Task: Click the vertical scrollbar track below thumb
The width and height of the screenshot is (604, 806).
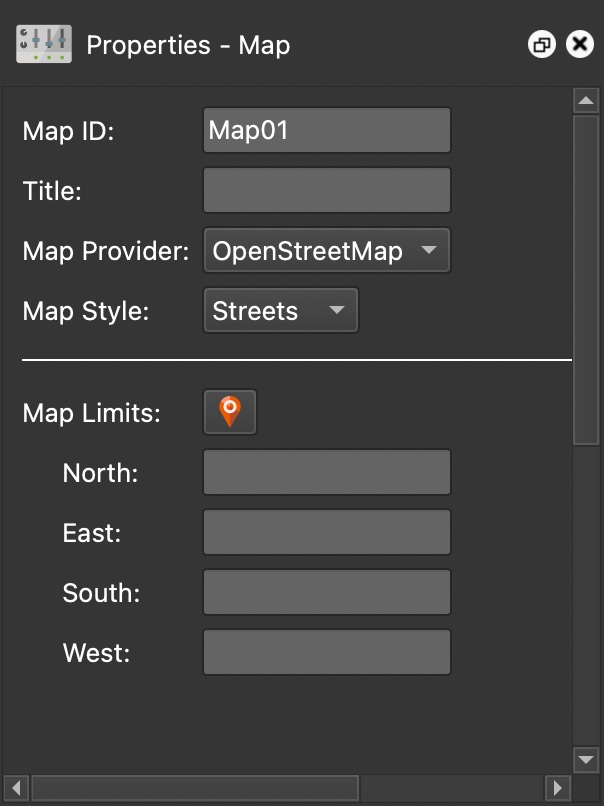Action: pyautogui.click(x=586, y=600)
